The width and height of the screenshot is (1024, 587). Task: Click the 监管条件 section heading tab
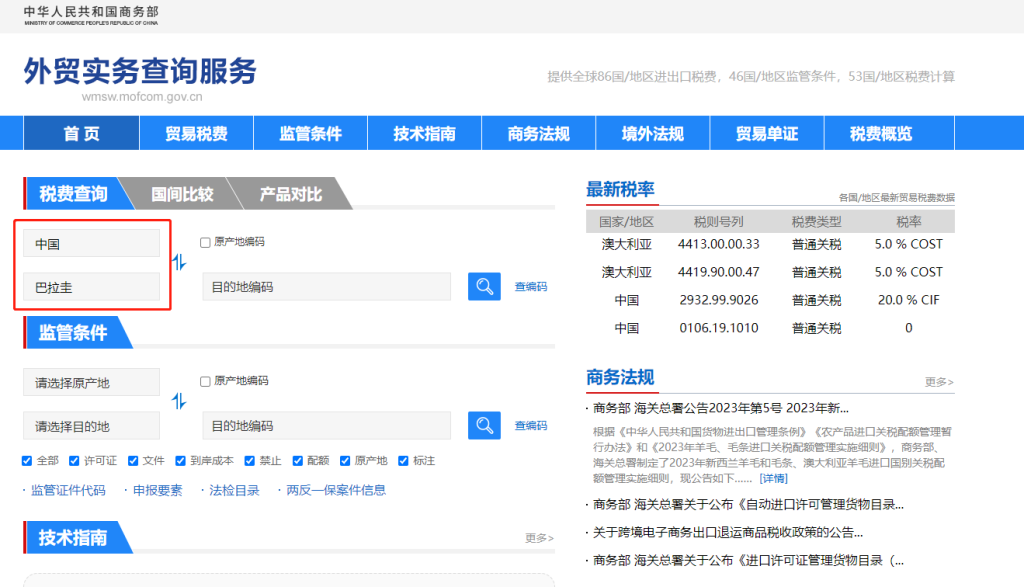coord(73,333)
